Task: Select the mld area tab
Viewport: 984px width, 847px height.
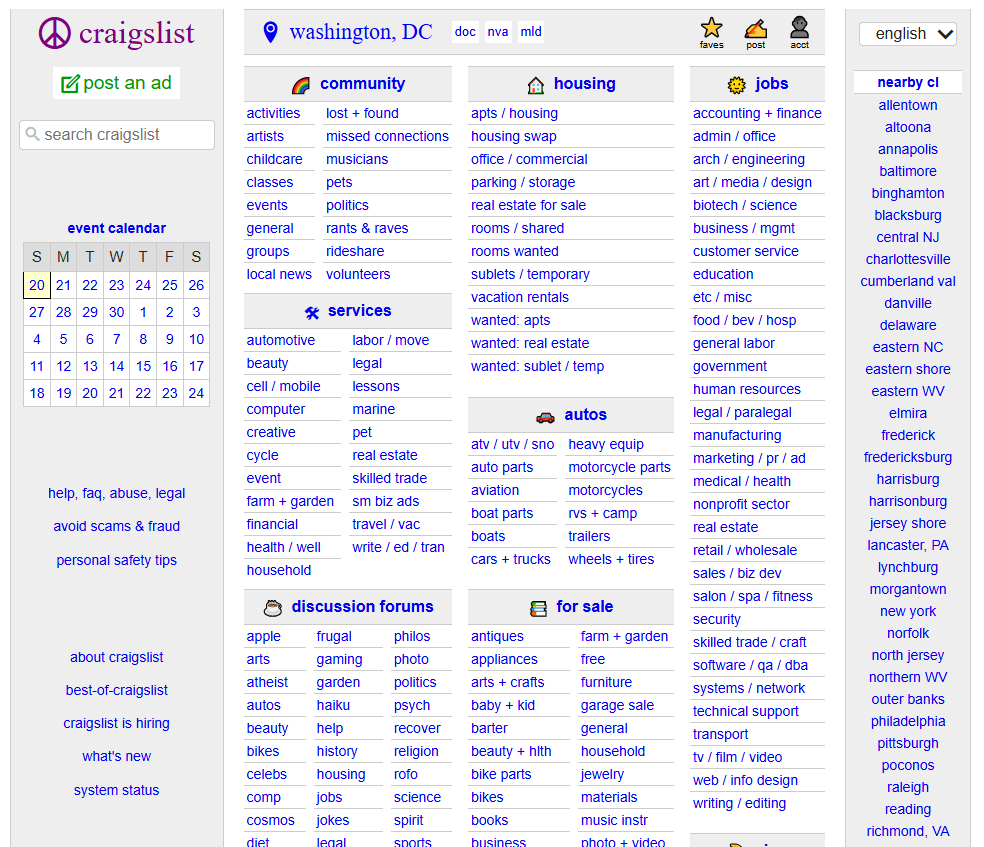Action: [531, 31]
